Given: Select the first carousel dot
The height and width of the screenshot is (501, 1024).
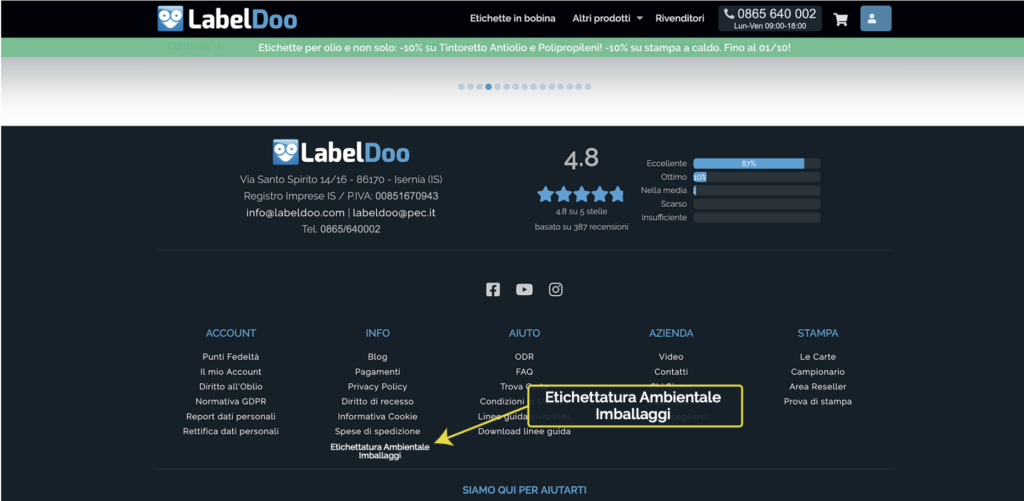Looking at the screenshot, I should (x=461, y=86).
